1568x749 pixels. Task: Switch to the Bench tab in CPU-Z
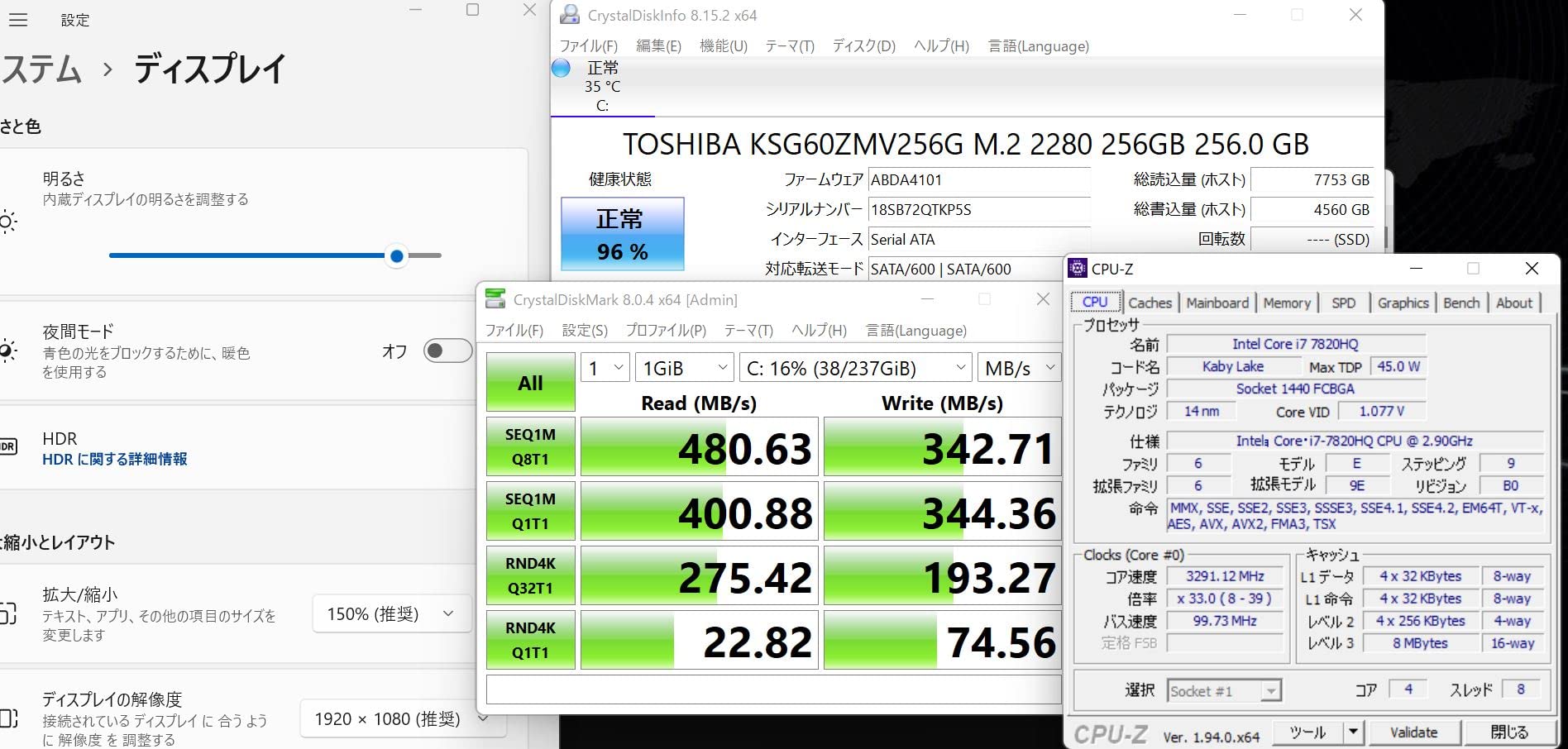pyautogui.click(x=1461, y=303)
